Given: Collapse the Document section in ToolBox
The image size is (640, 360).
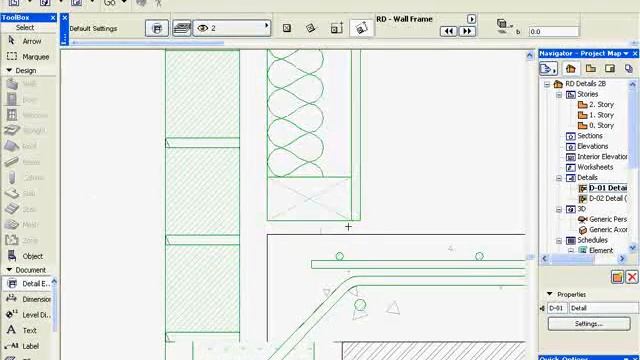Looking at the screenshot, I should (x=9, y=270).
